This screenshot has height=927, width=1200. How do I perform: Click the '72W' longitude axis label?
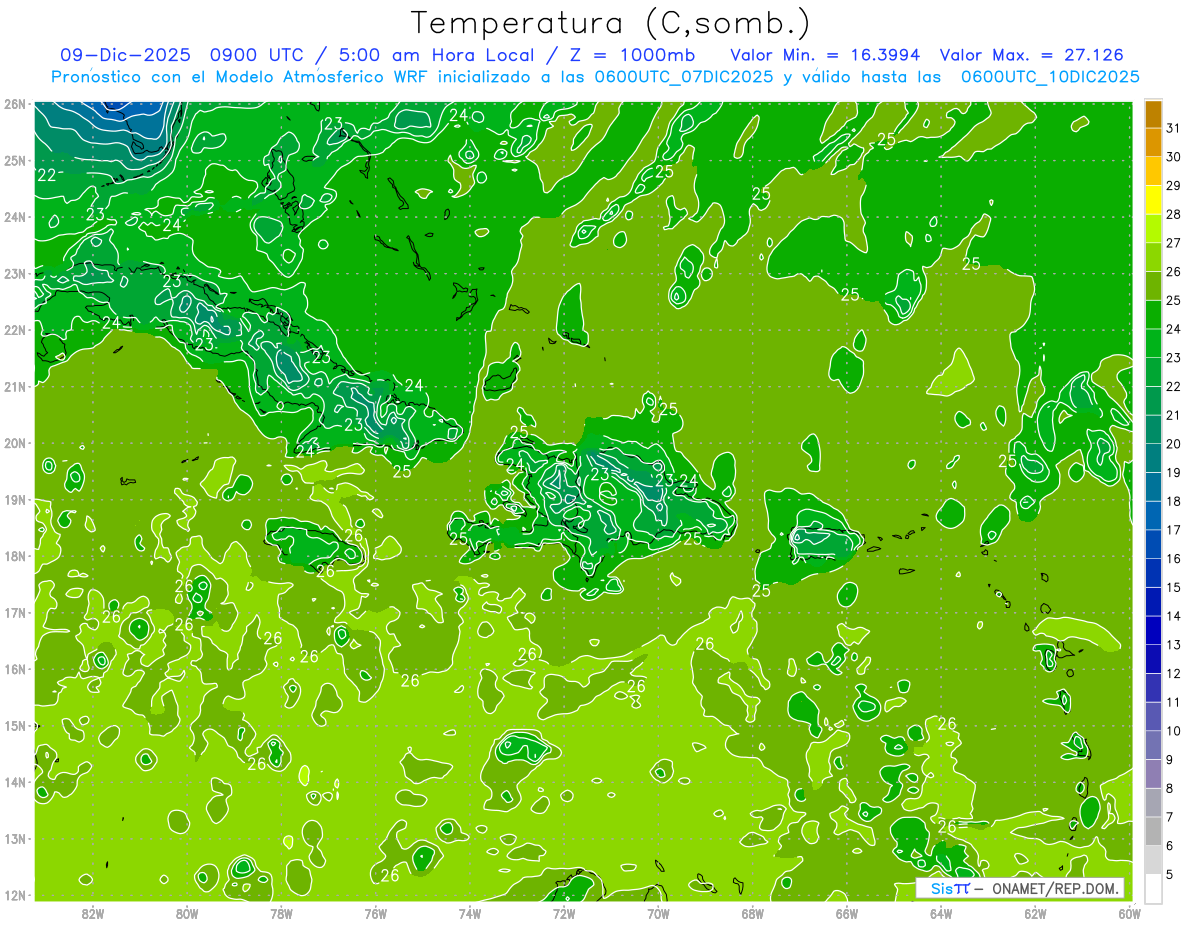click(564, 913)
